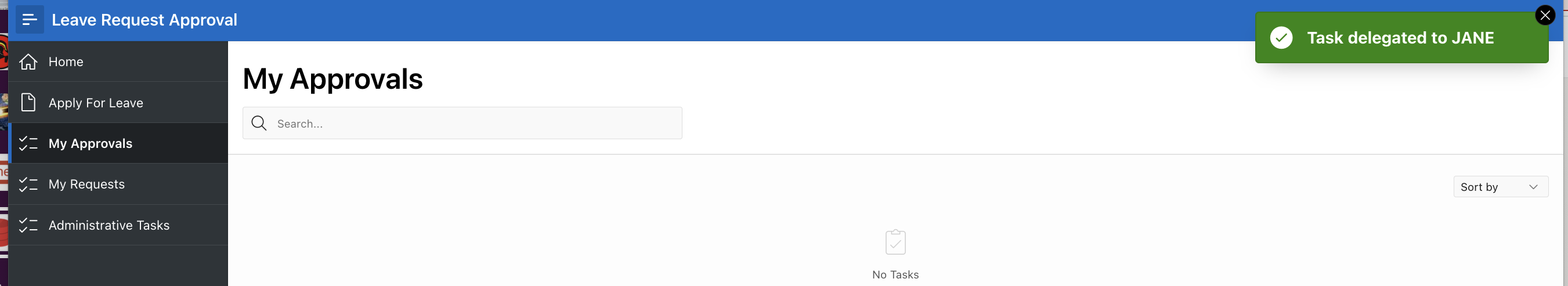Go to Home in sidebar
1568x286 pixels.
pos(66,61)
